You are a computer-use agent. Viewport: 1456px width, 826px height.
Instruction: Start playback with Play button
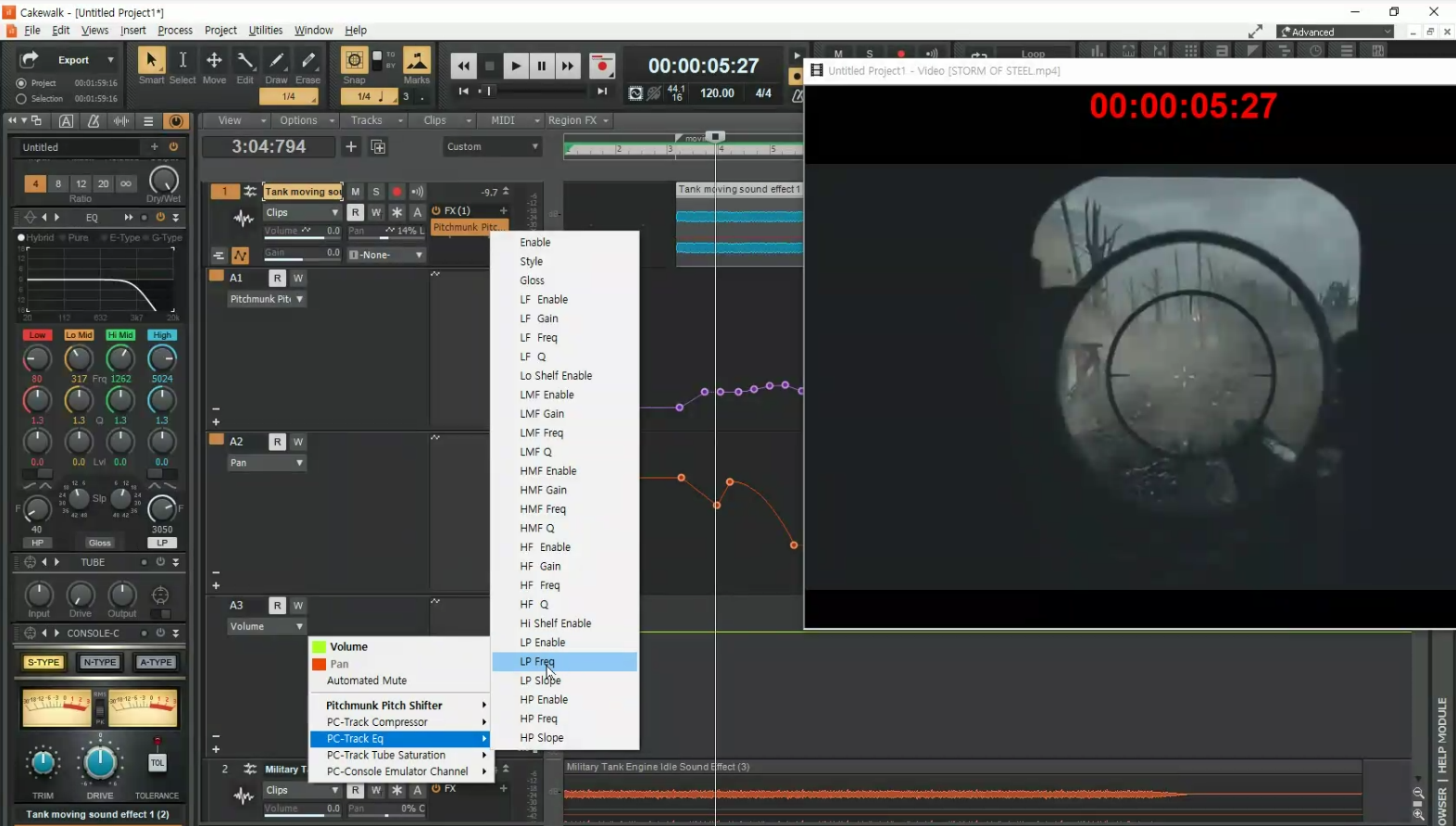coord(516,66)
